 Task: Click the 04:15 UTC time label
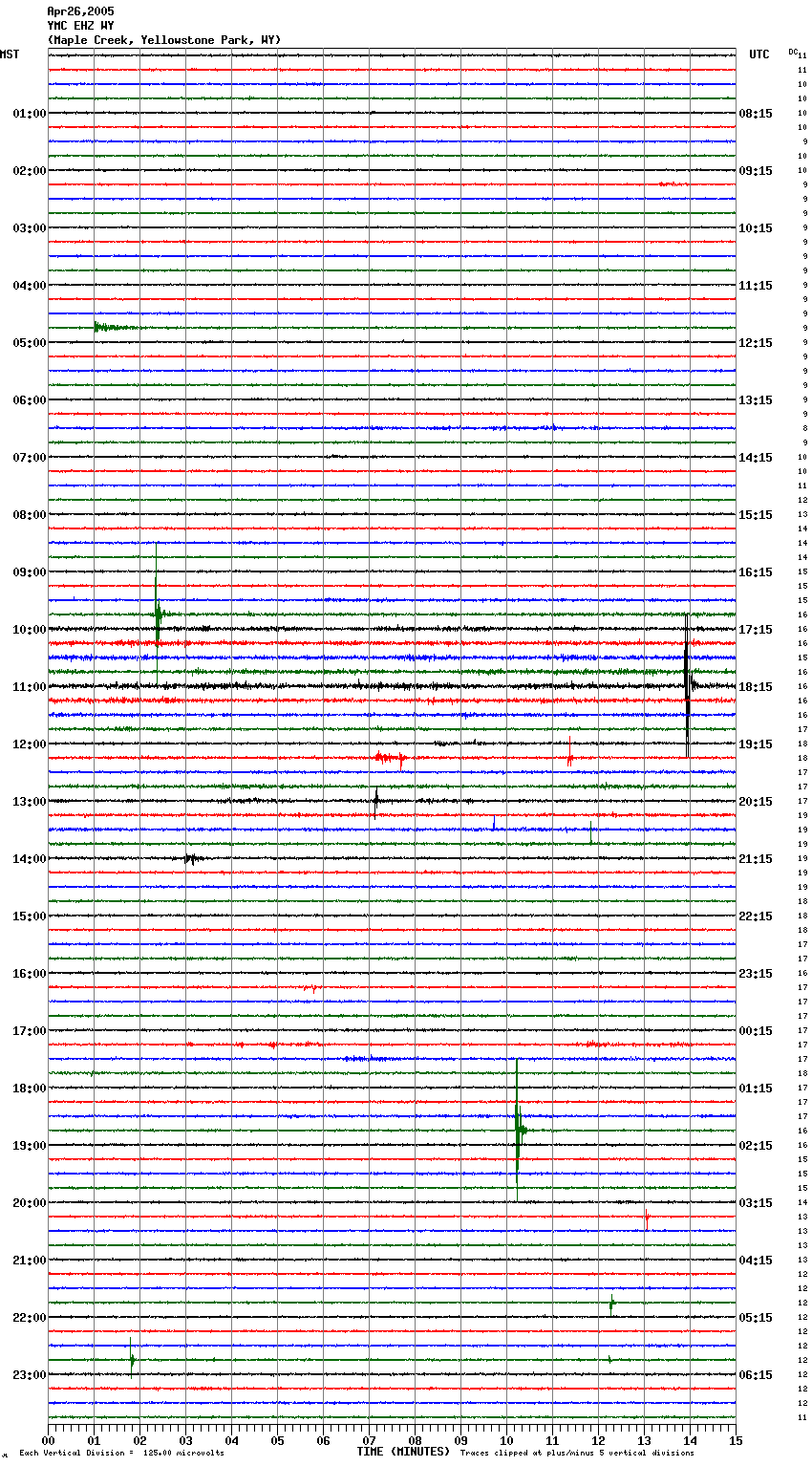tap(756, 1261)
